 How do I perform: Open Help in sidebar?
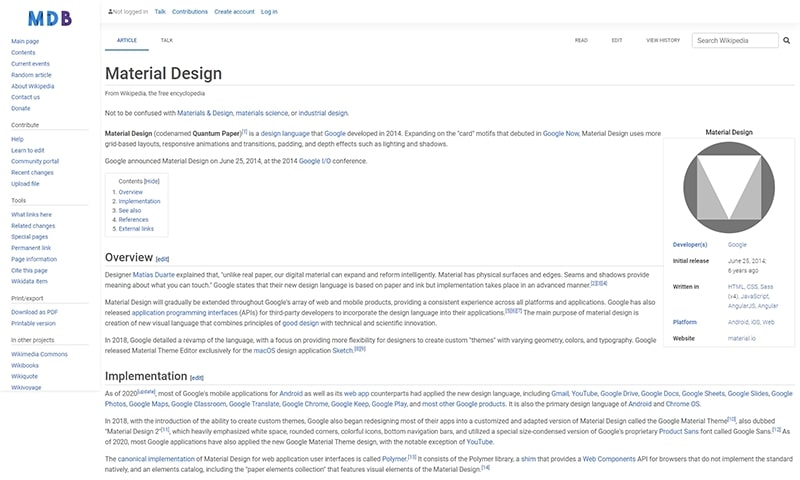click(17, 139)
